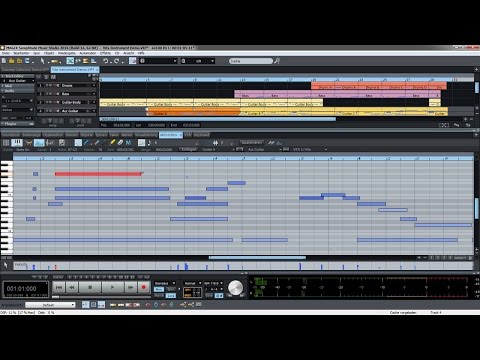Select the mouse pointer tool in main toolbar
The image size is (480, 360).
[42, 61]
